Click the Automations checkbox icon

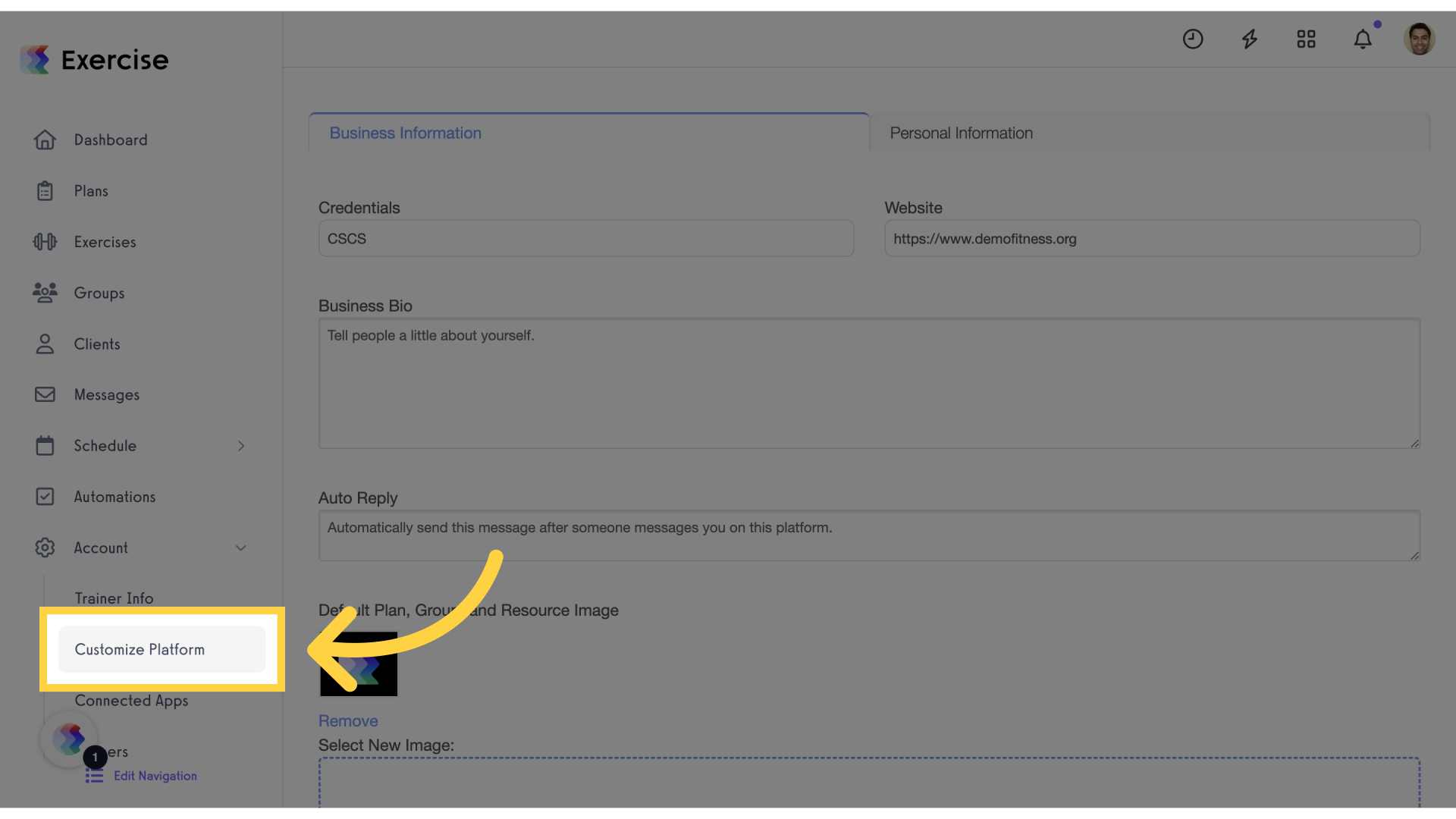[45, 497]
